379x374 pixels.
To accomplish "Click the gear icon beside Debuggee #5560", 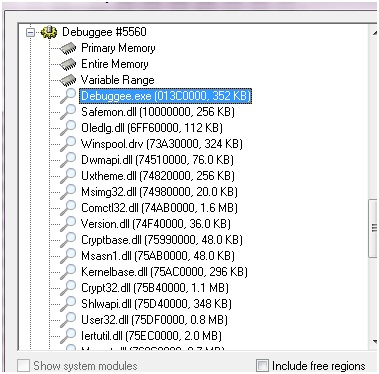I will coord(49,32).
